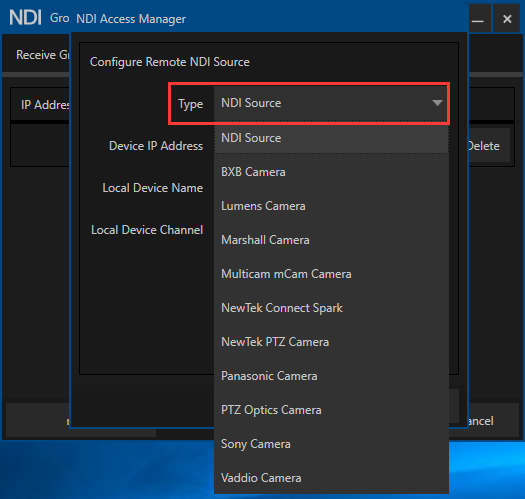Select Panasonic Camera option
This screenshot has height=499, width=525.
[331, 376]
